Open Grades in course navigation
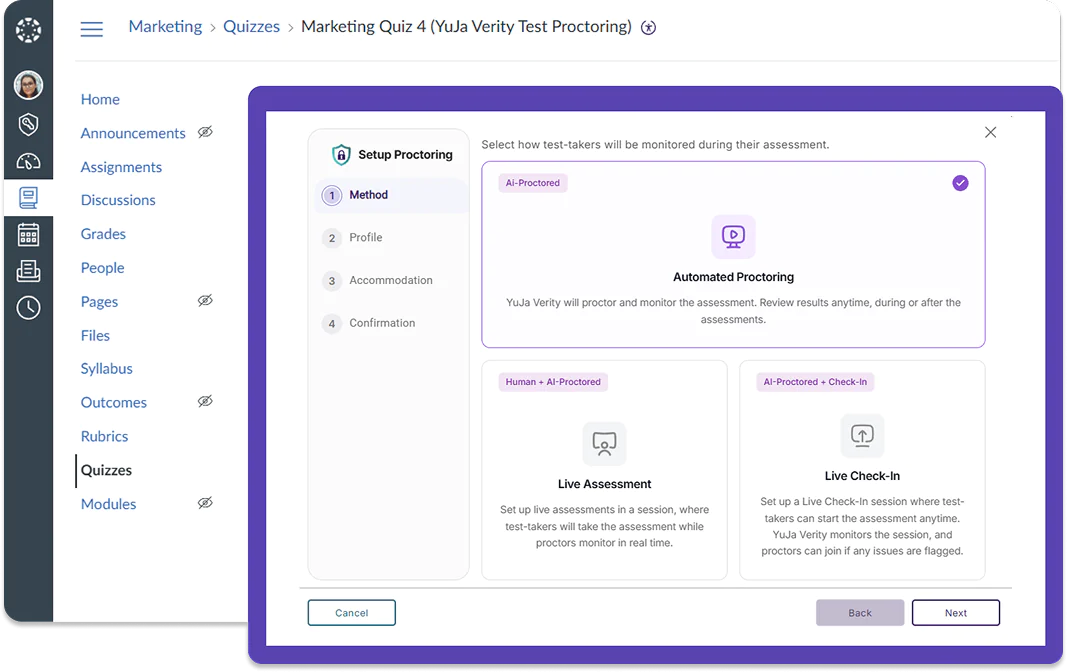Image resolution: width=1067 pixels, height=672 pixels. pyautogui.click(x=103, y=234)
